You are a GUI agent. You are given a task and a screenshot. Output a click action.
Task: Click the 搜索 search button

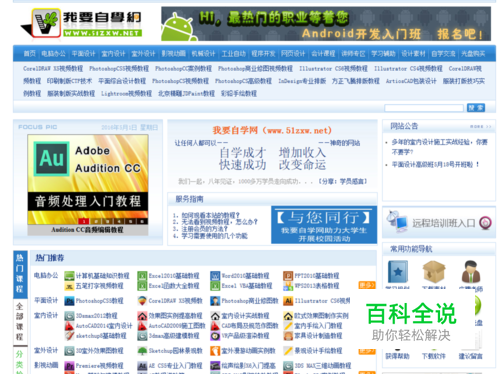pyautogui.click(x=476, y=108)
